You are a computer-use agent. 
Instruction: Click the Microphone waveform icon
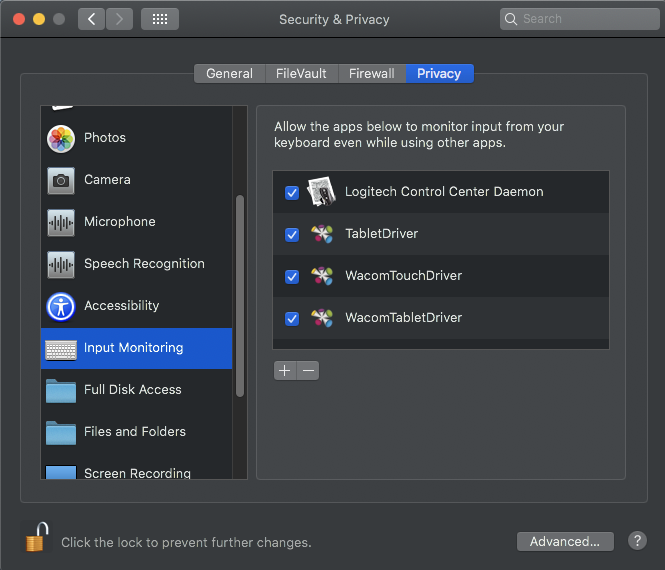pyautogui.click(x=61, y=223)
